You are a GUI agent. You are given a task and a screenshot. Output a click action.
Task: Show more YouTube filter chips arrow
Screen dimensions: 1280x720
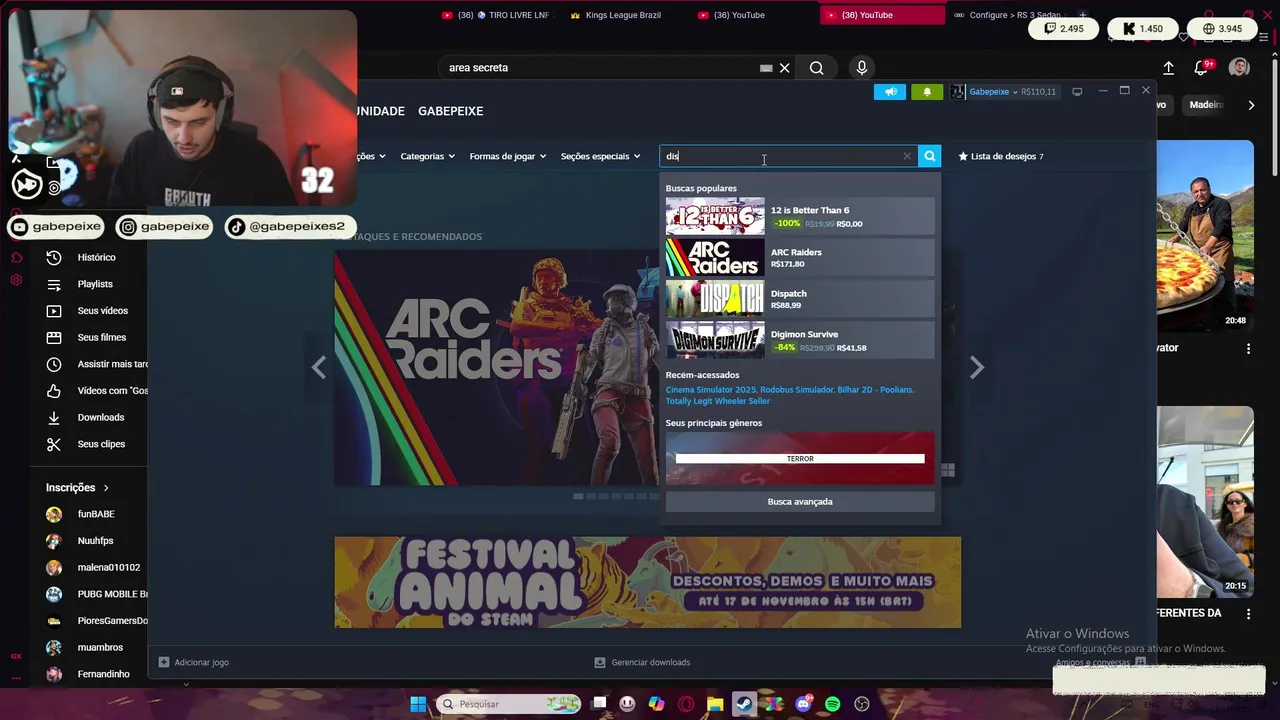point(1251,105)
